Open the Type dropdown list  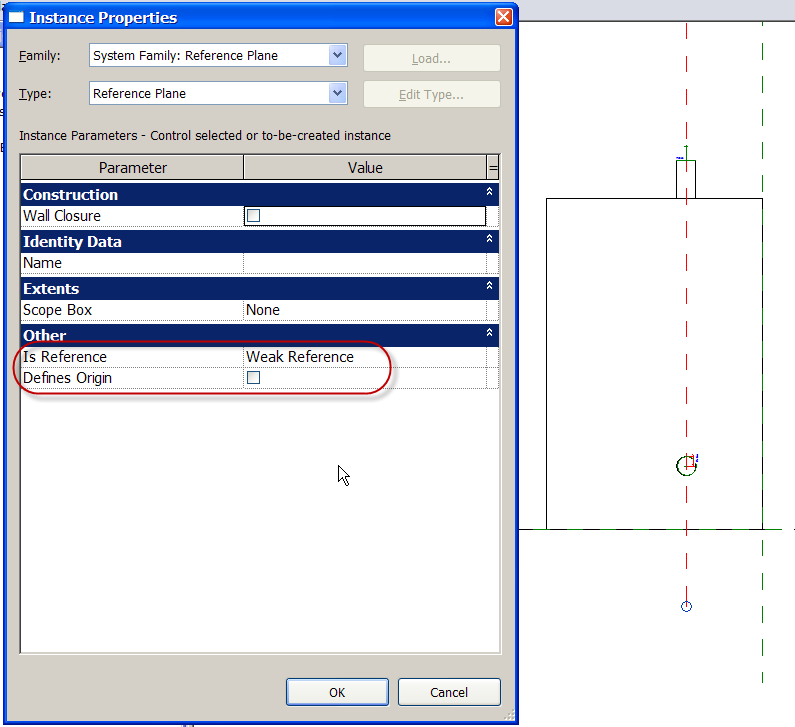(337, 93)
